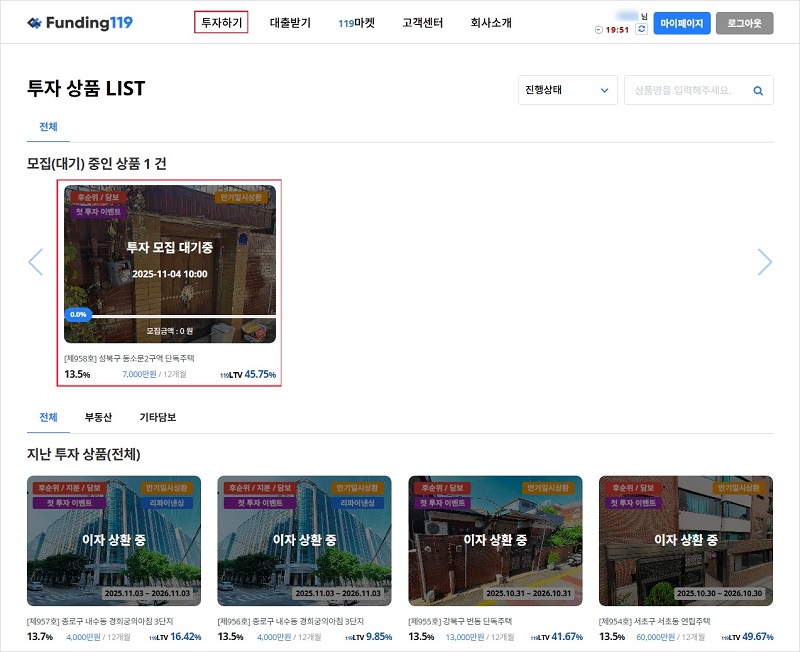Click the 마이페이지 button
Image resolution: width=800 pixels, height=652 pixels.
tap(682, 23)
